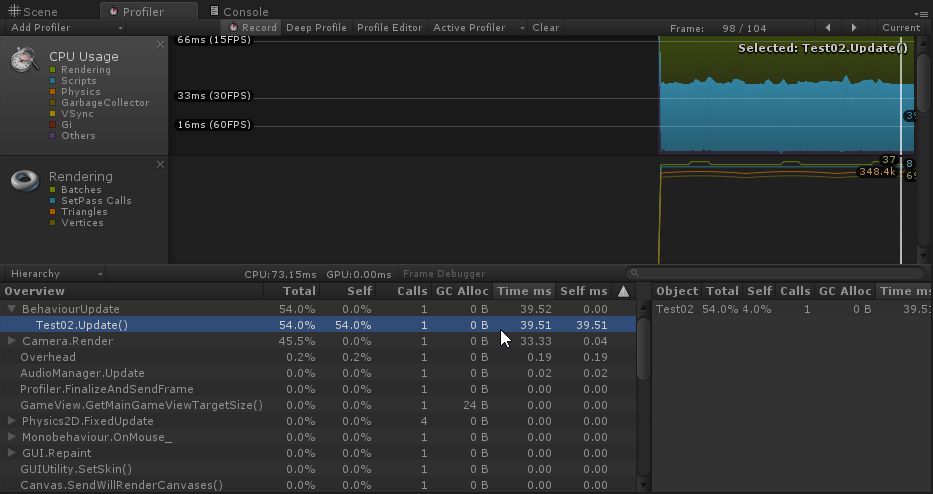933x494 pixels.
Task: Click the CPU Usage stopwatch icon
Action: click(24, 60)
